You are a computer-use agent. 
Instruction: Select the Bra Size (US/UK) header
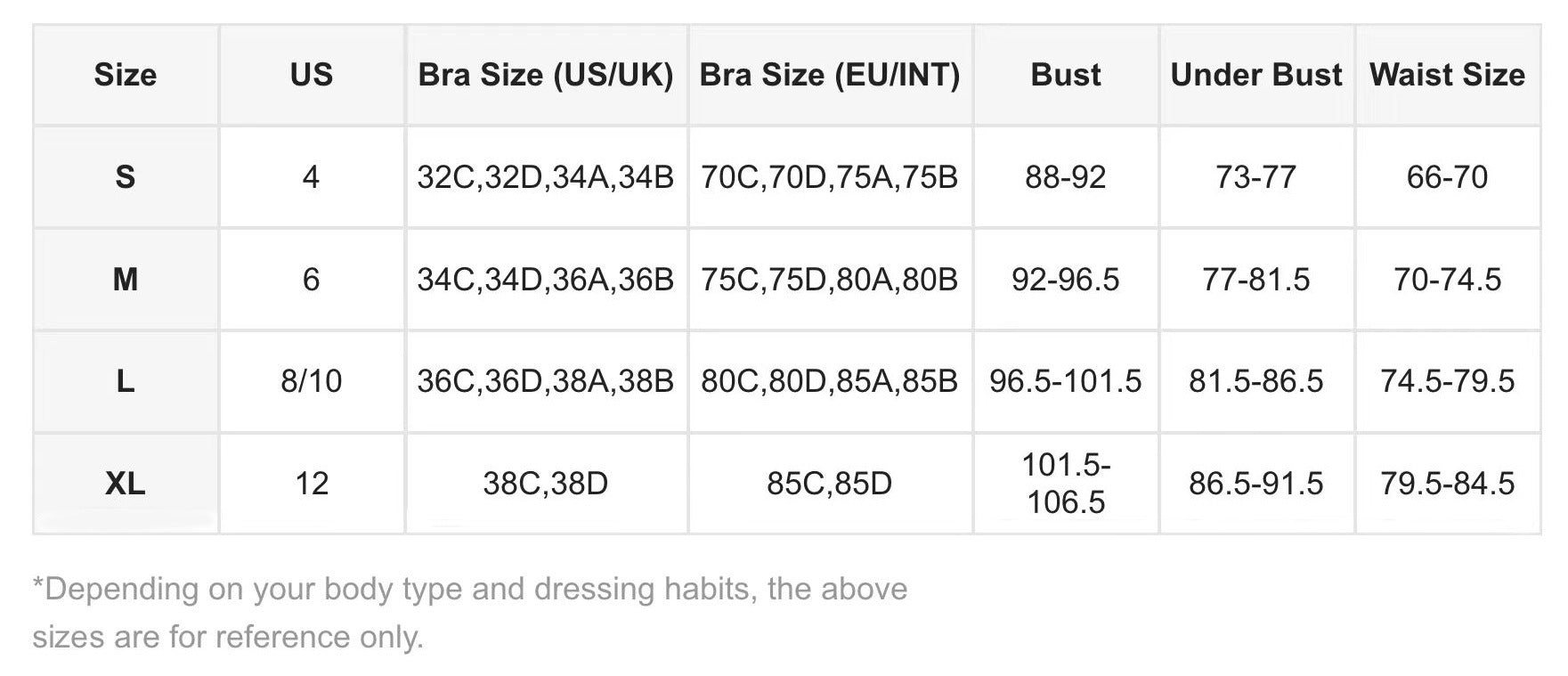click(x=546, y=75)
